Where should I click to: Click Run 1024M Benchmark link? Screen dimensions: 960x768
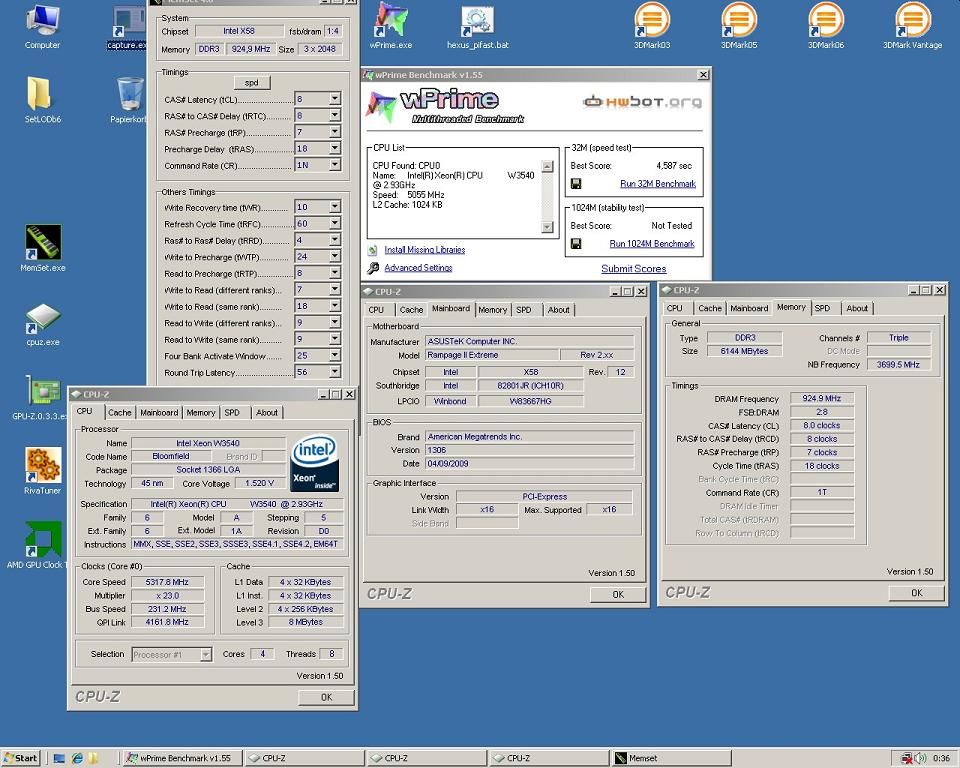[x=651, y=244]
